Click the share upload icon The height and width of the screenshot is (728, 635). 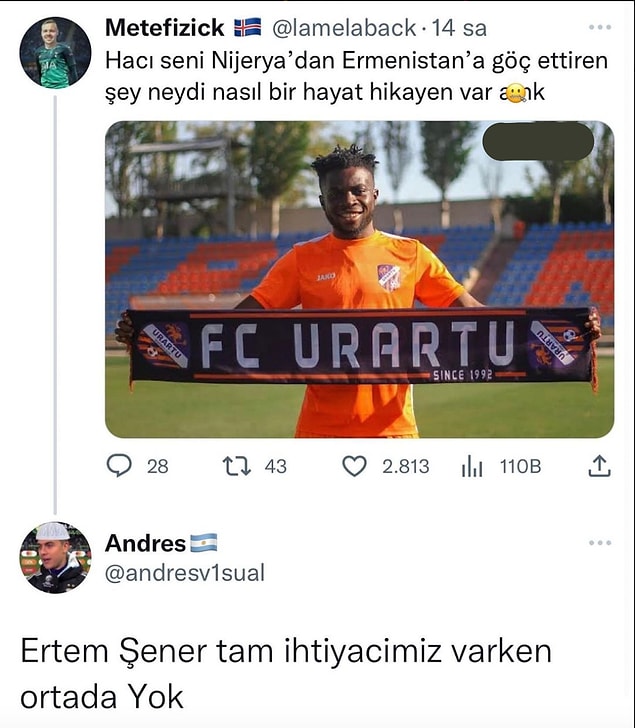coord(599,466)
